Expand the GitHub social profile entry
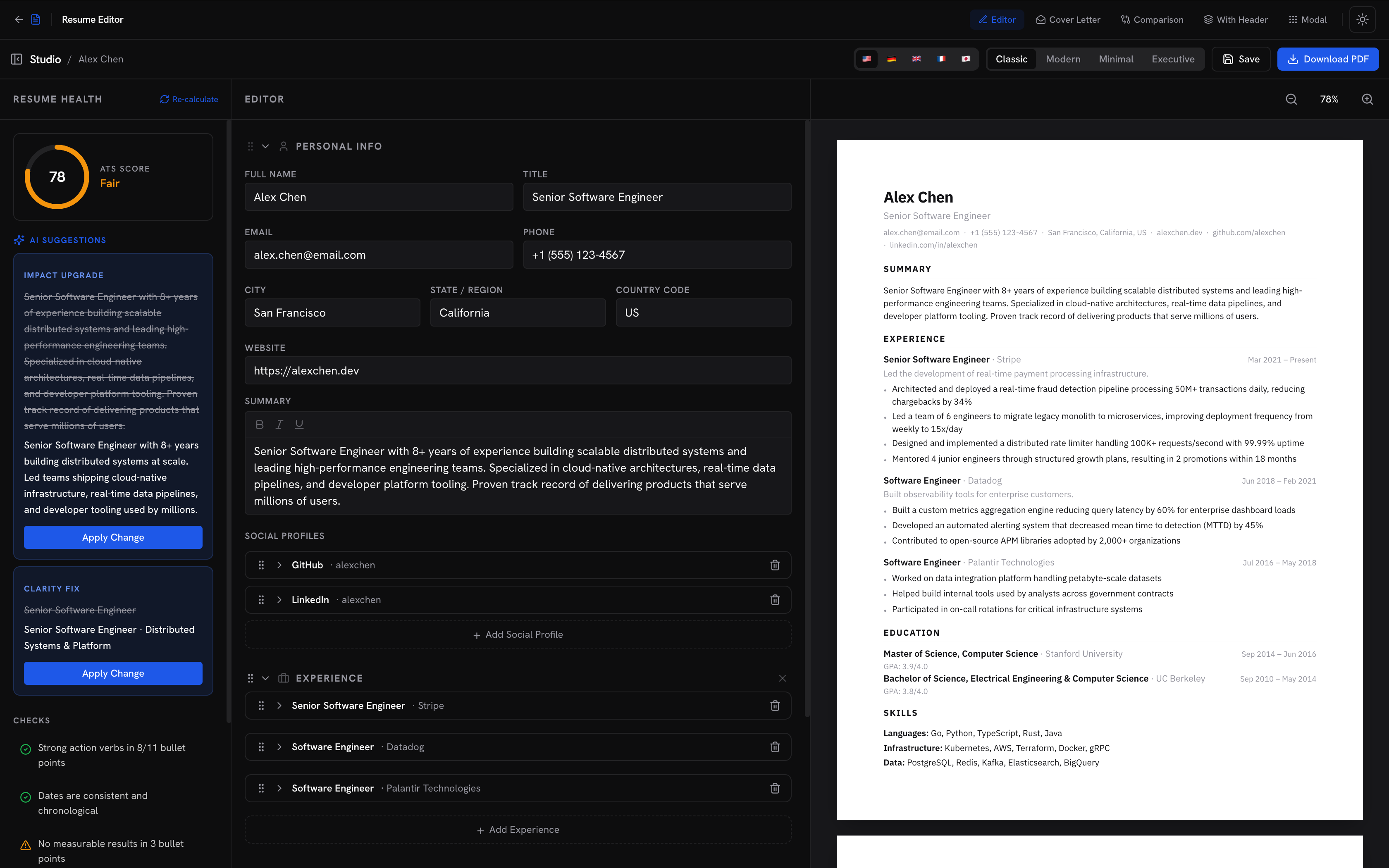This screenshot has width=1389, height=868. pyautogui.click(x=279, y=565)
